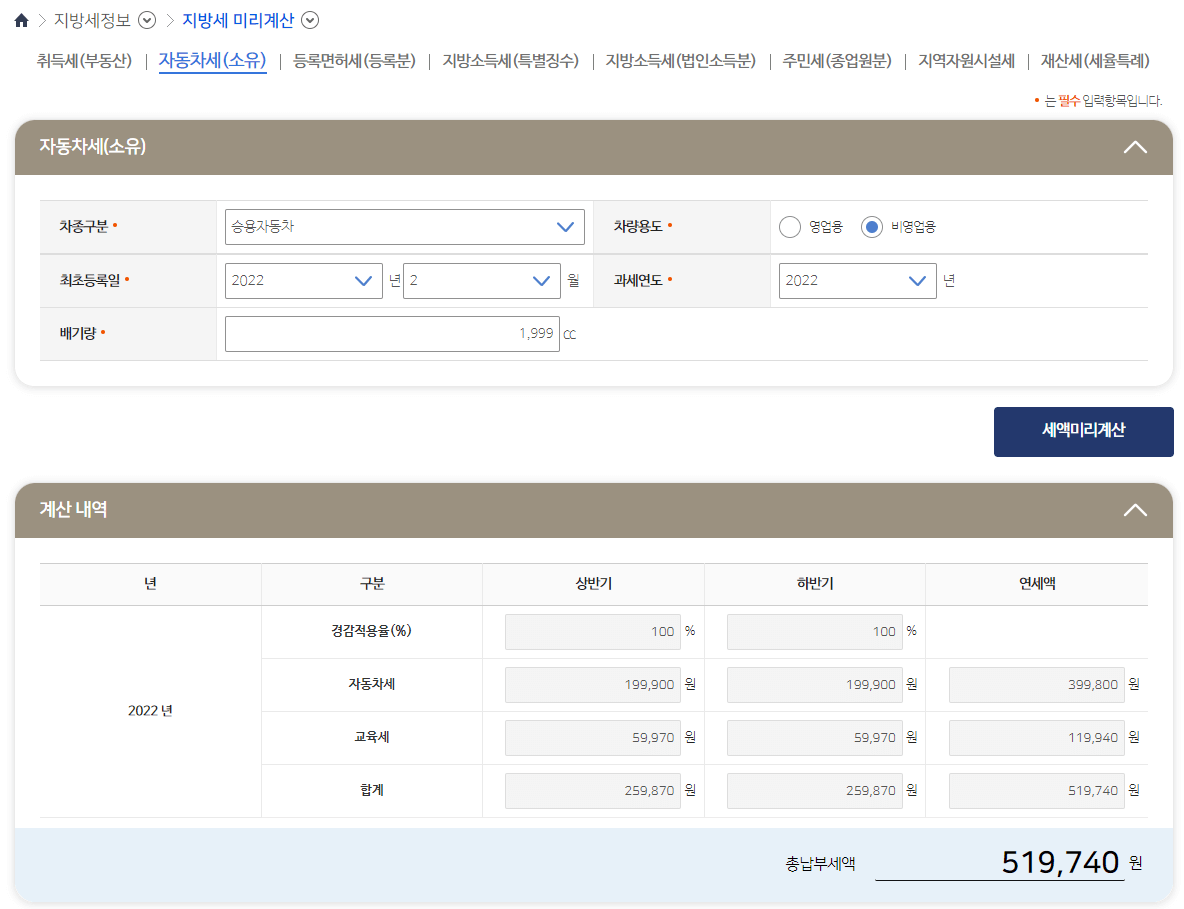Image resolution: width=1184 pixels, height=909 pixels.
Task: Click the 상반기 column header
Action: (x=594, y=584)
